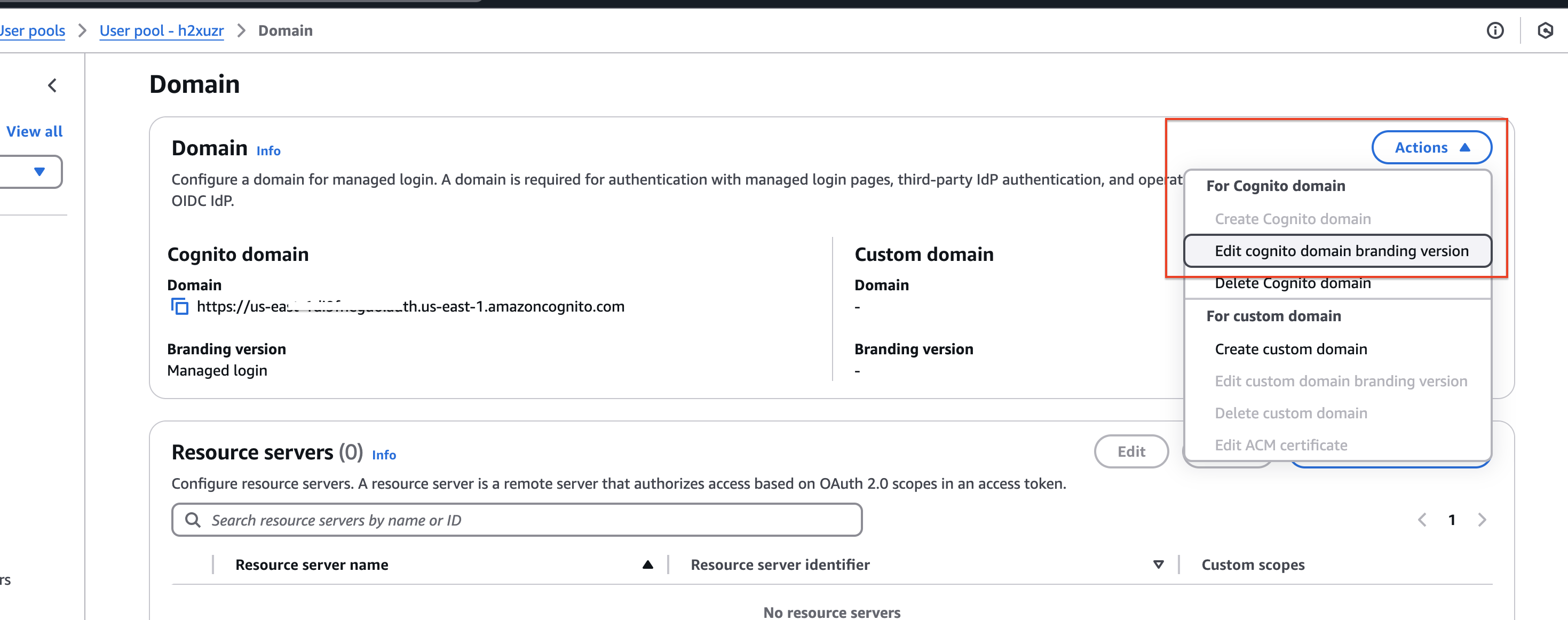
Task: Choose Create custom domain option
Action: (1290, 348)
